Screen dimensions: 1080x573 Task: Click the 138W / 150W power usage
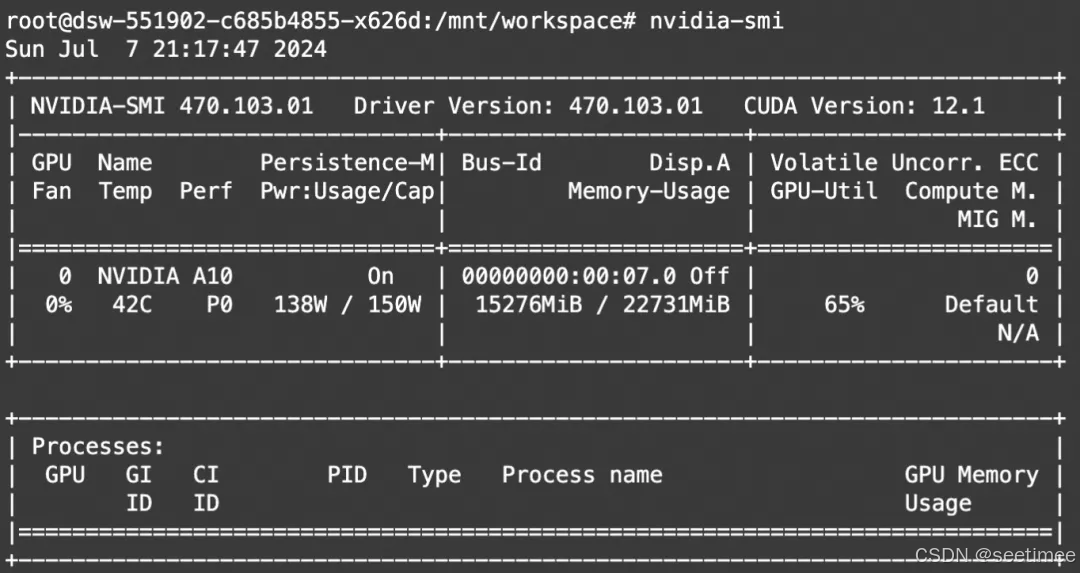tap(347, 304)
